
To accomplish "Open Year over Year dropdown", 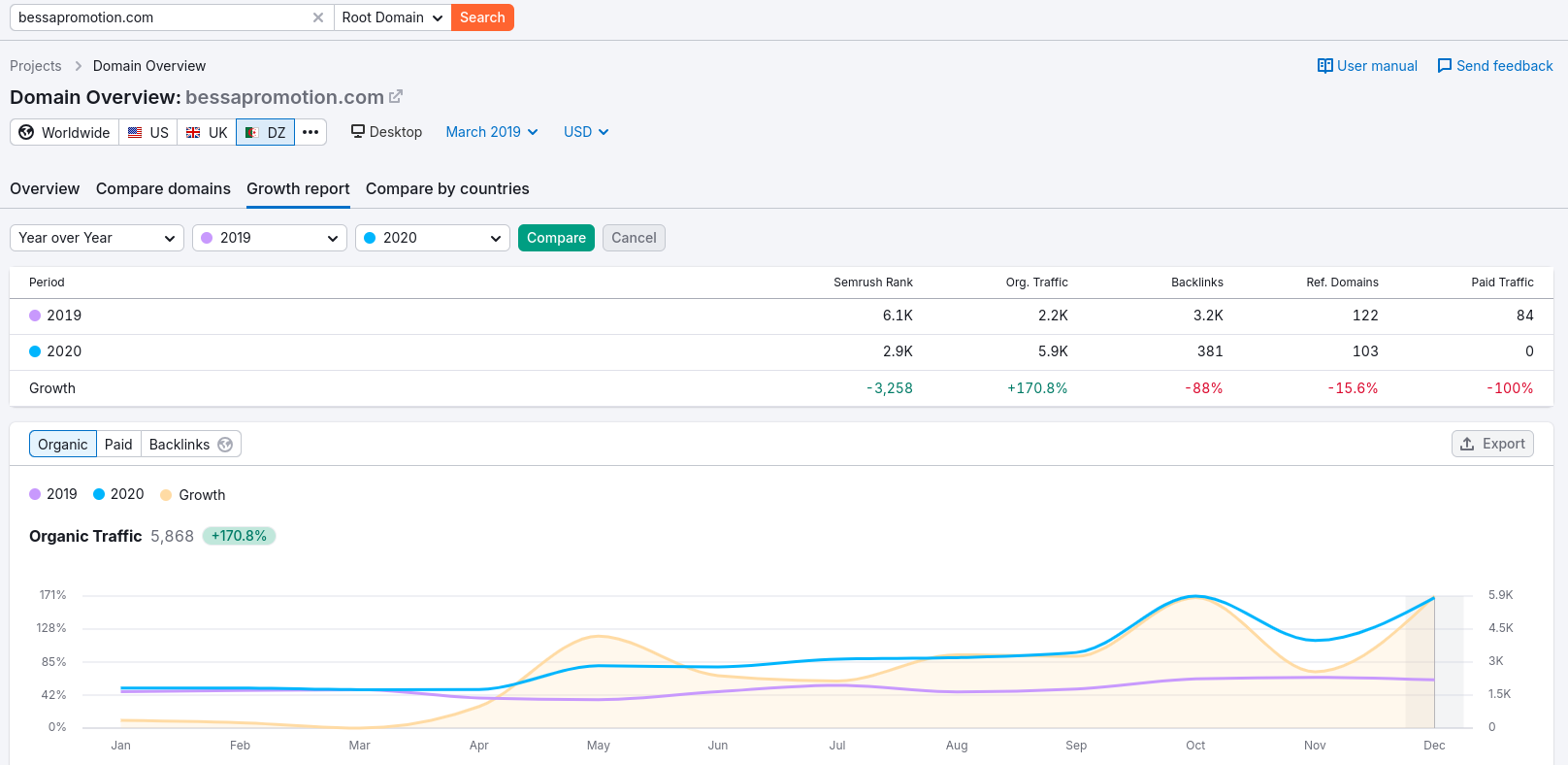I will click(x=97, y=238).
